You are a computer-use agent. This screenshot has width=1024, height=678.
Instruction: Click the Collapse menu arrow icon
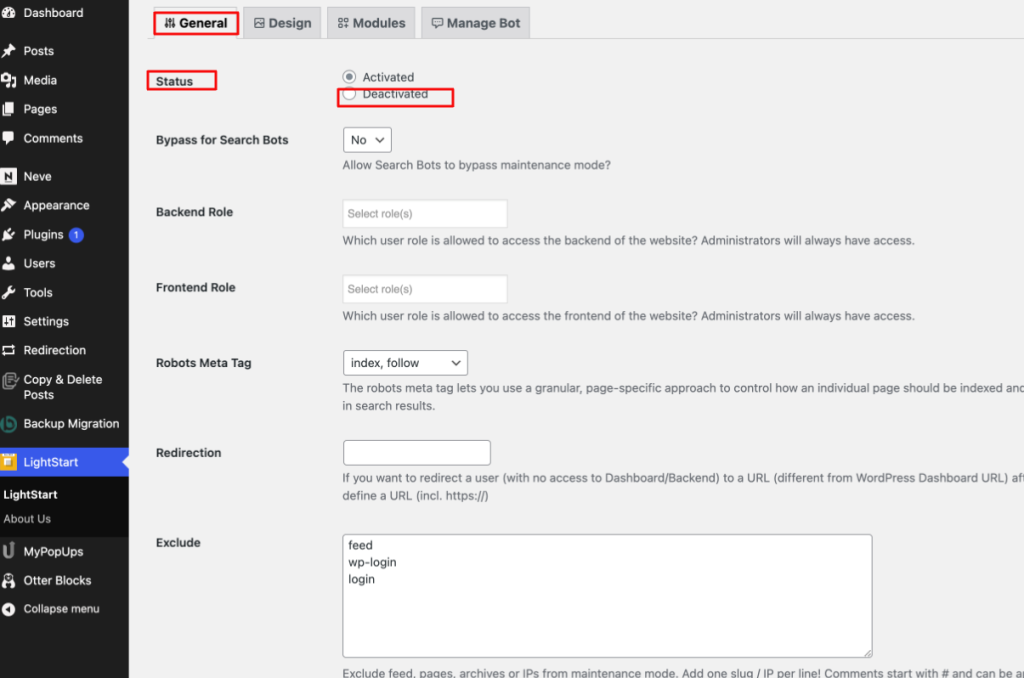(x=8, y=609)
